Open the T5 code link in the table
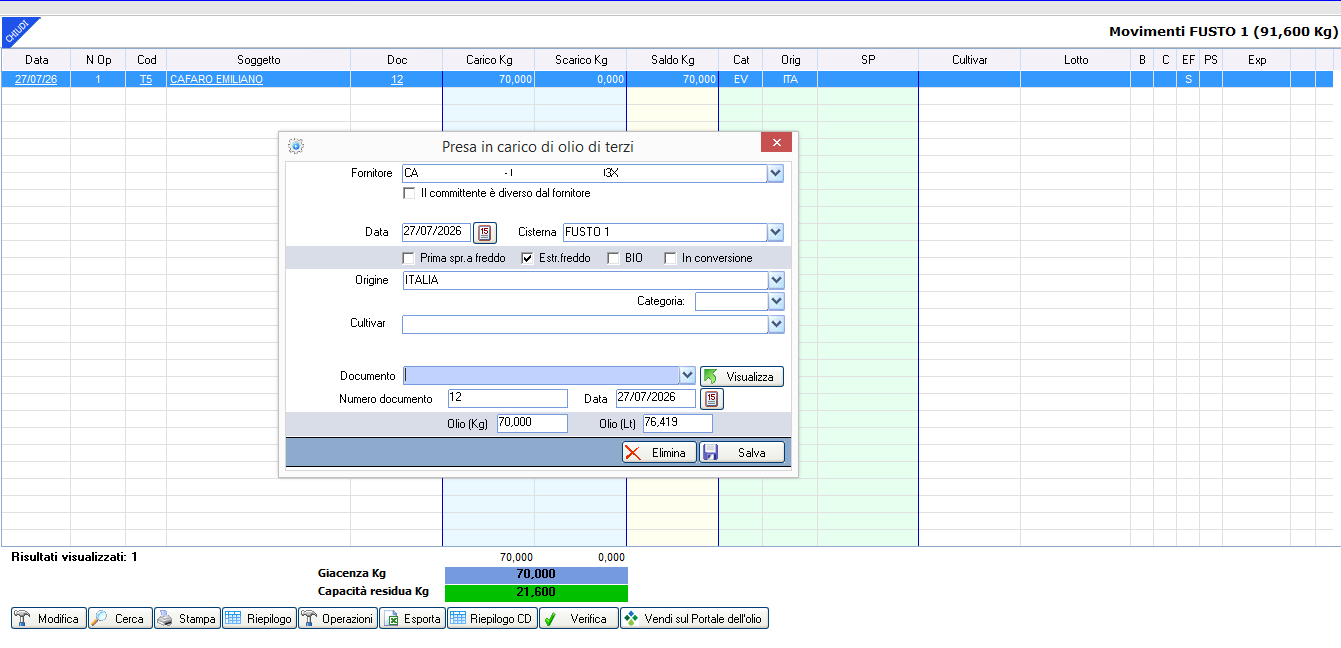1341x648 pixels. coord(146,79)
